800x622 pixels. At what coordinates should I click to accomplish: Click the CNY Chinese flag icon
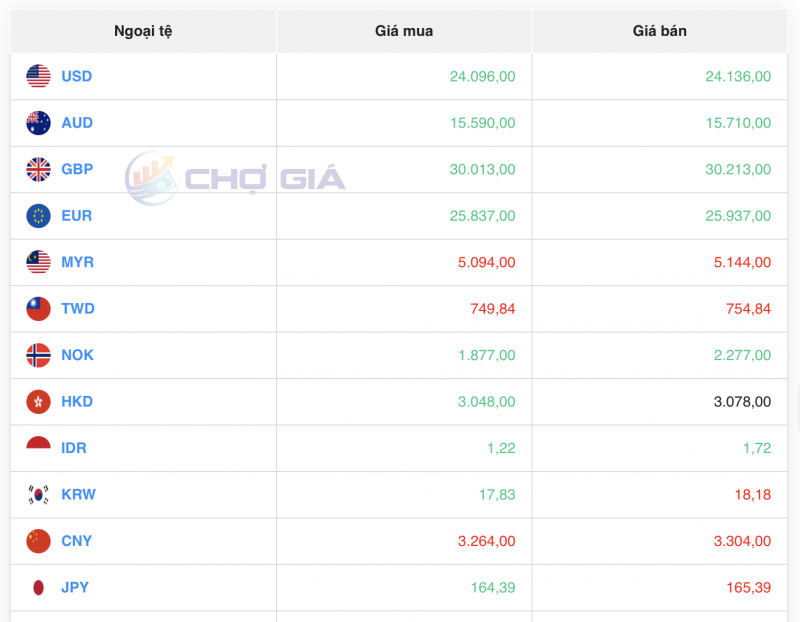38,541
